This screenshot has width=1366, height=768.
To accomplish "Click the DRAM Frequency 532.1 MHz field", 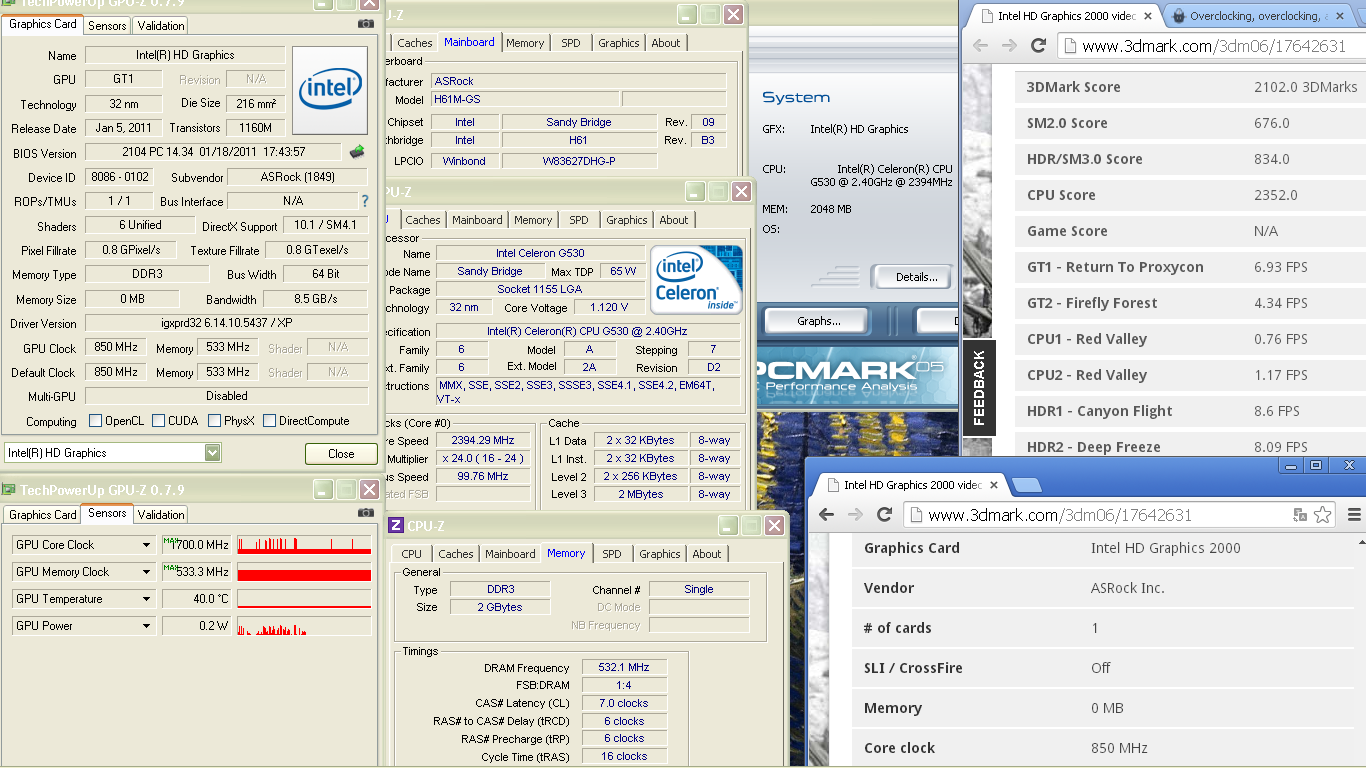I will pyautogui.click(x=622, y=668).
